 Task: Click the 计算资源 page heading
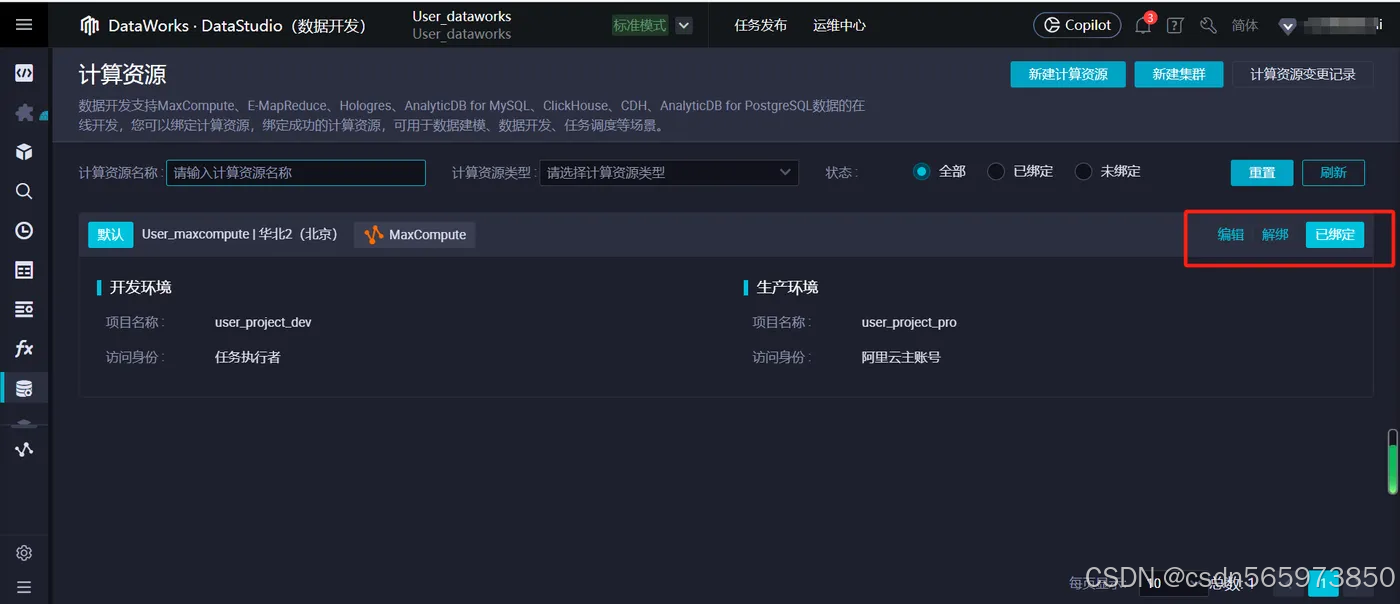(x=122, y=76)
